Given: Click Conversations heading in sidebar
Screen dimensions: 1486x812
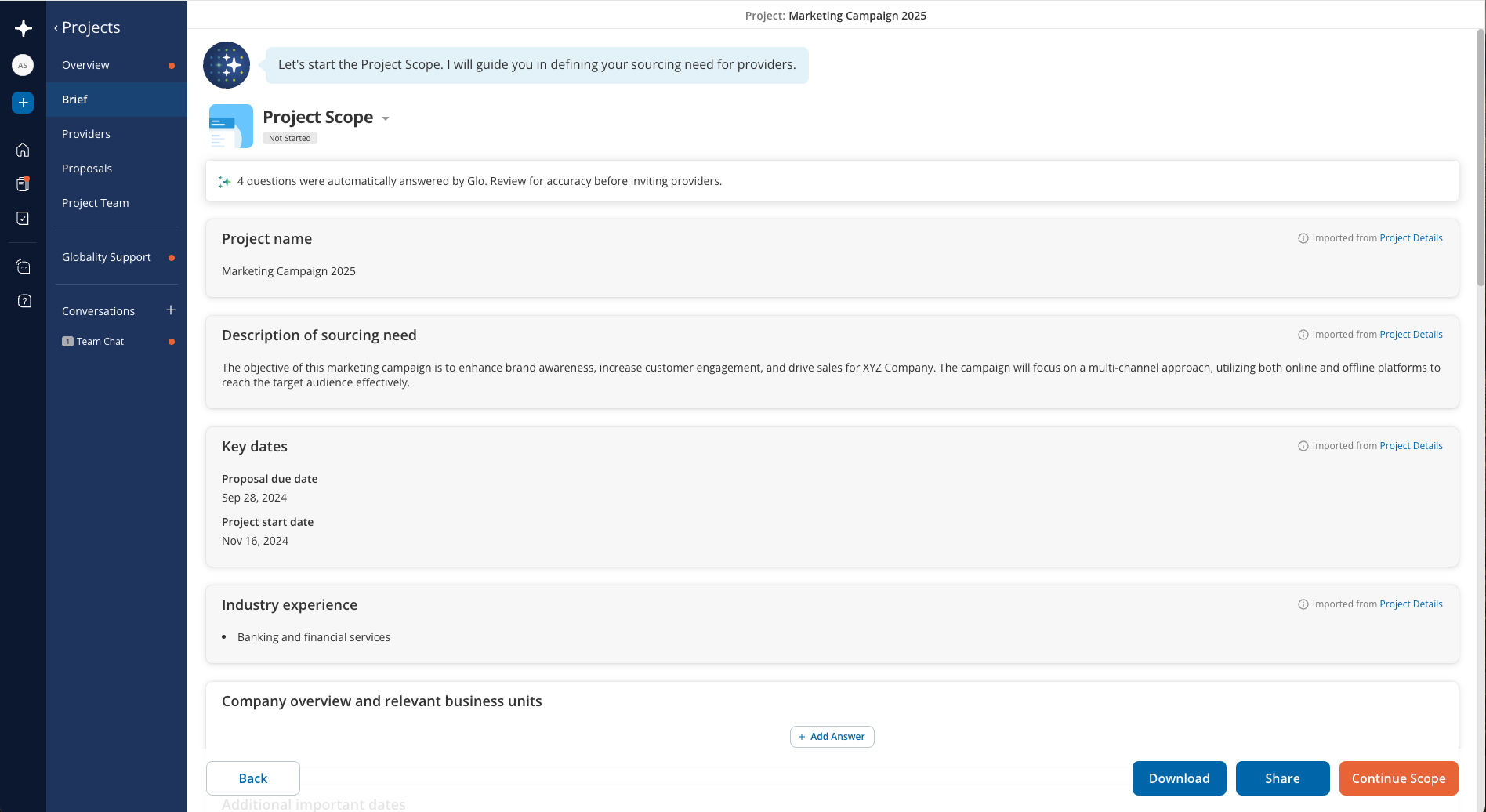Looking at the screenshot, I should [98, 311].
